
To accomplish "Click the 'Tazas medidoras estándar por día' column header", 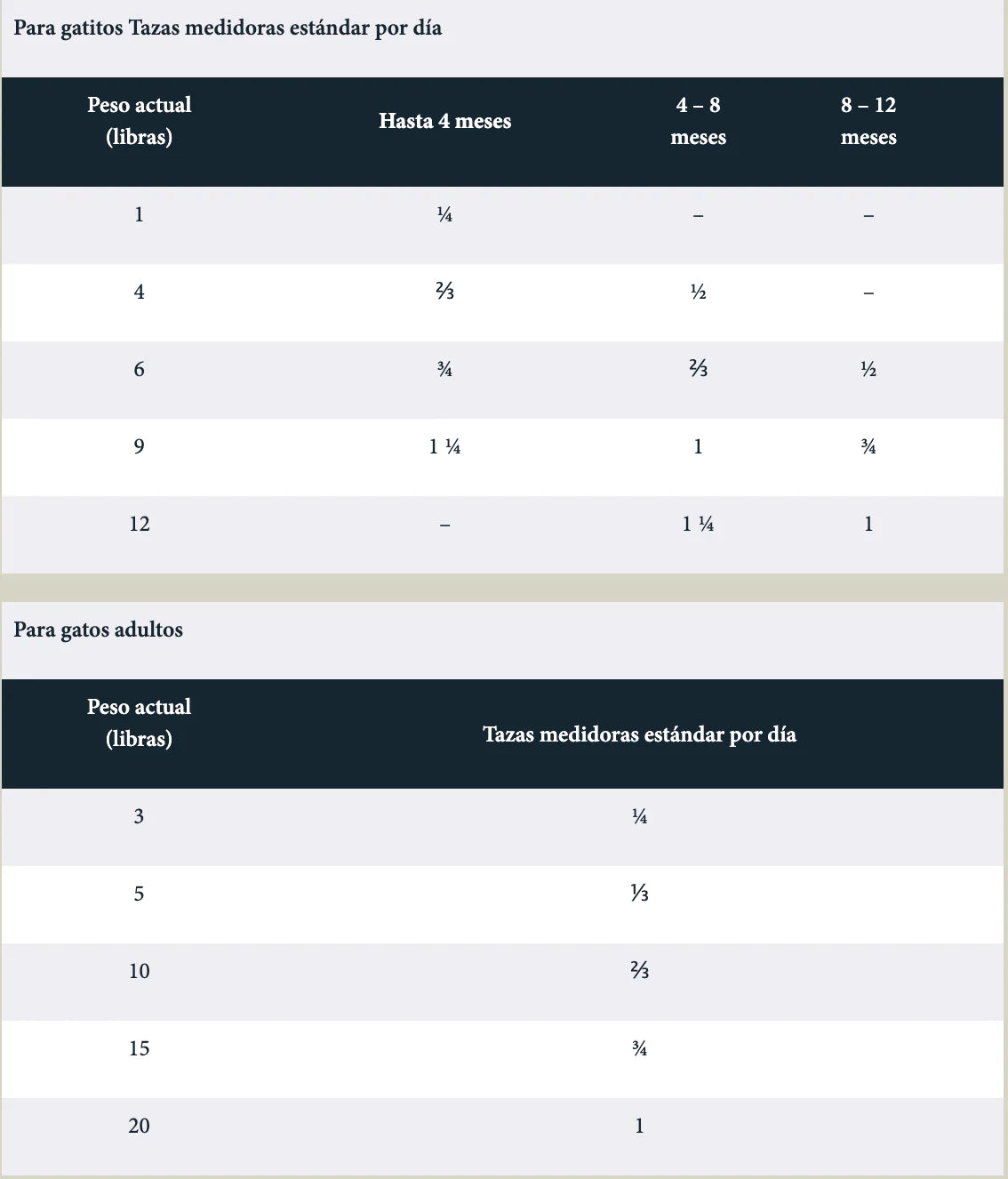I will pos(639,734).
